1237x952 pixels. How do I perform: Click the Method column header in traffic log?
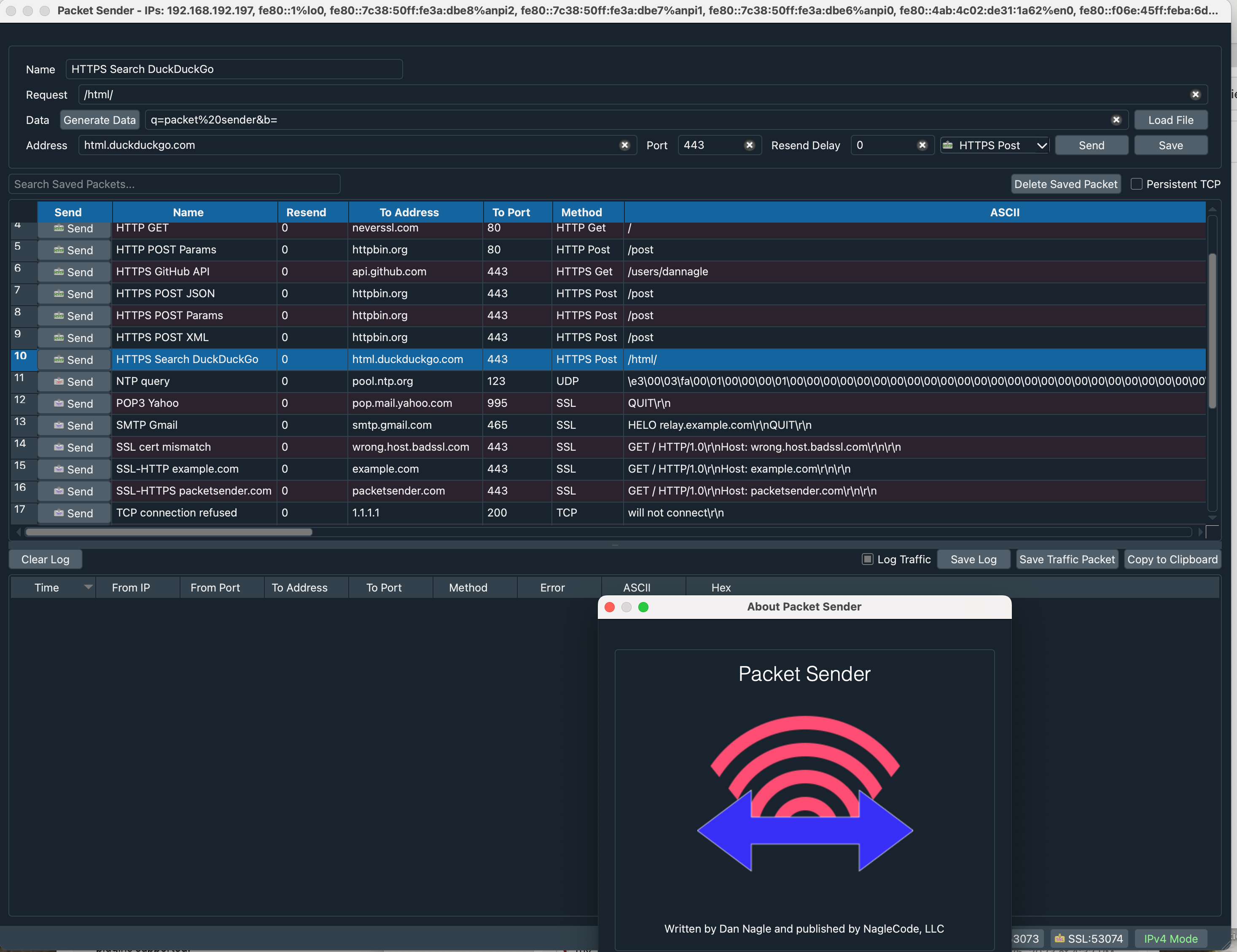click(x=468, y=587)
